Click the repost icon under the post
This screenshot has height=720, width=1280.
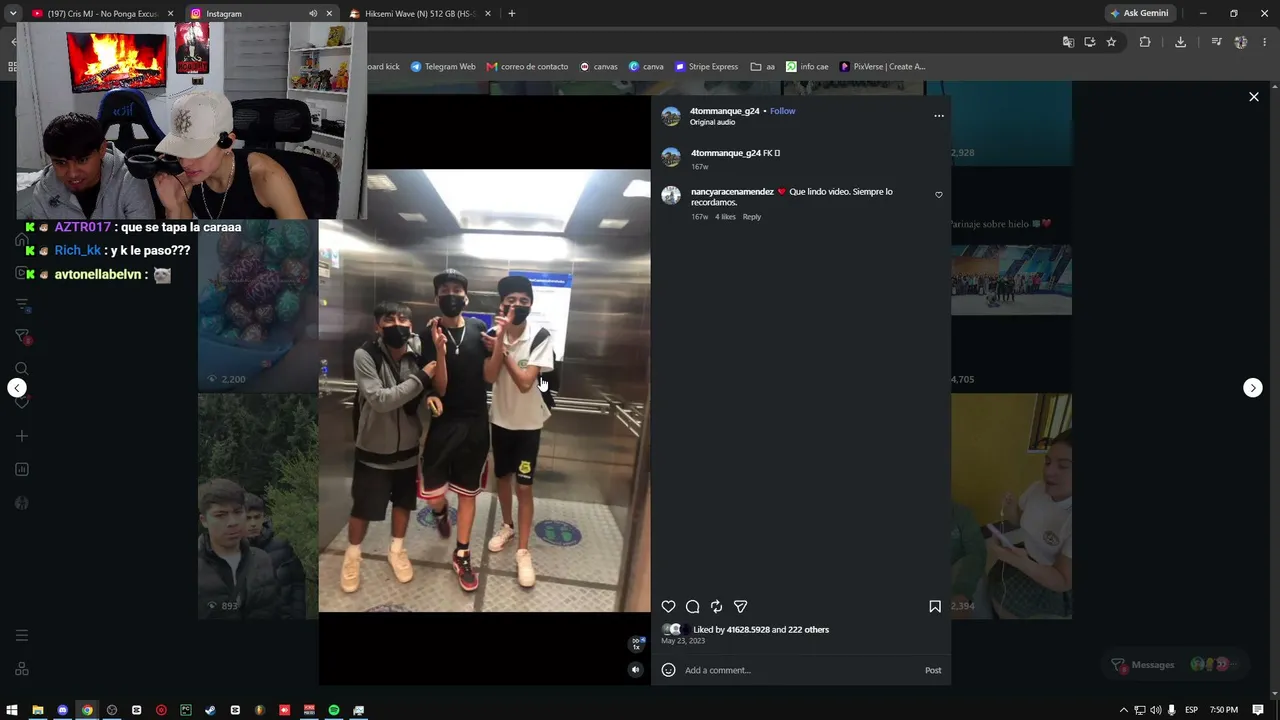tap(716, 606)
